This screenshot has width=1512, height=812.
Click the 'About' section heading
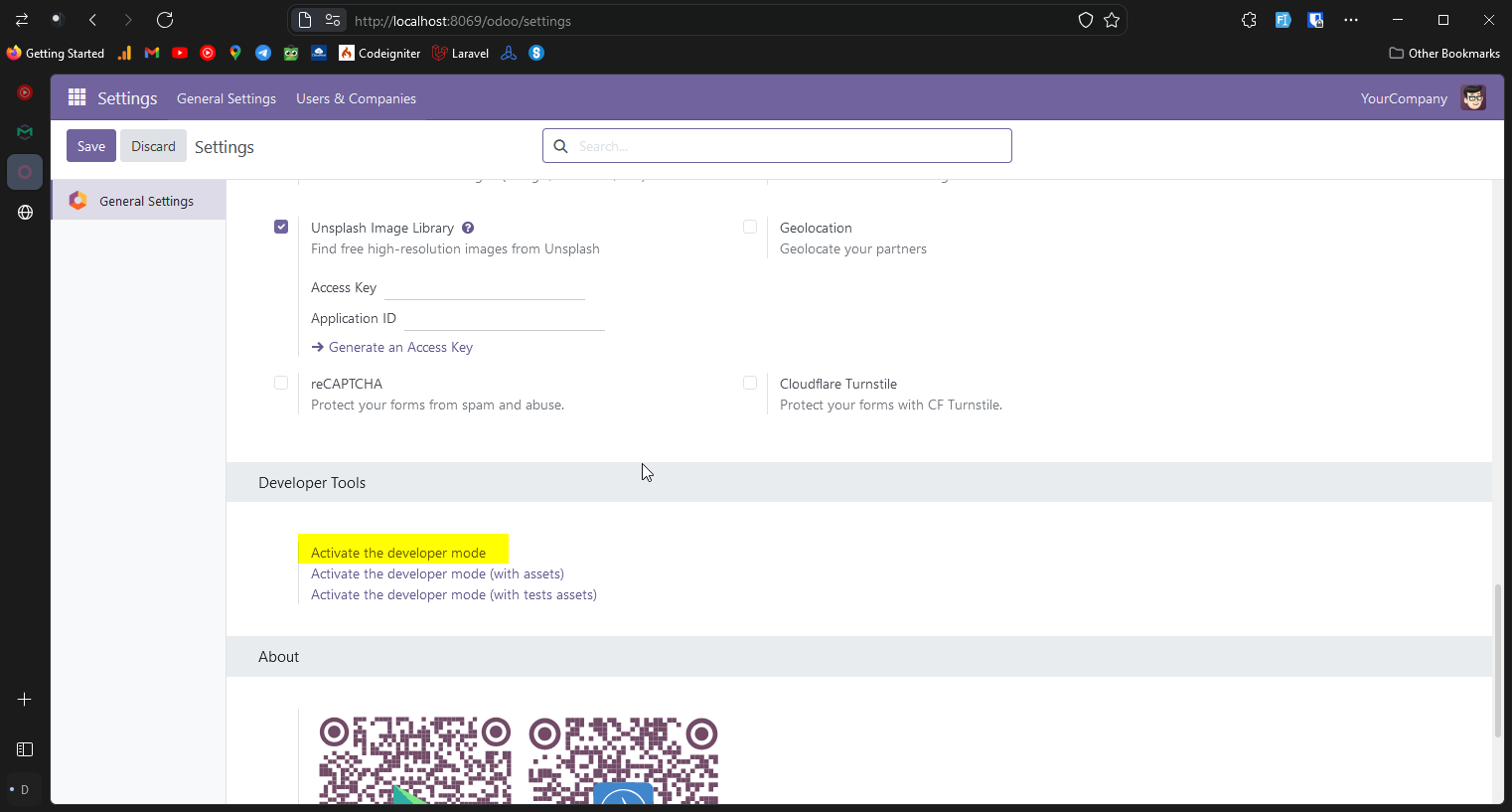pos(278,657)
